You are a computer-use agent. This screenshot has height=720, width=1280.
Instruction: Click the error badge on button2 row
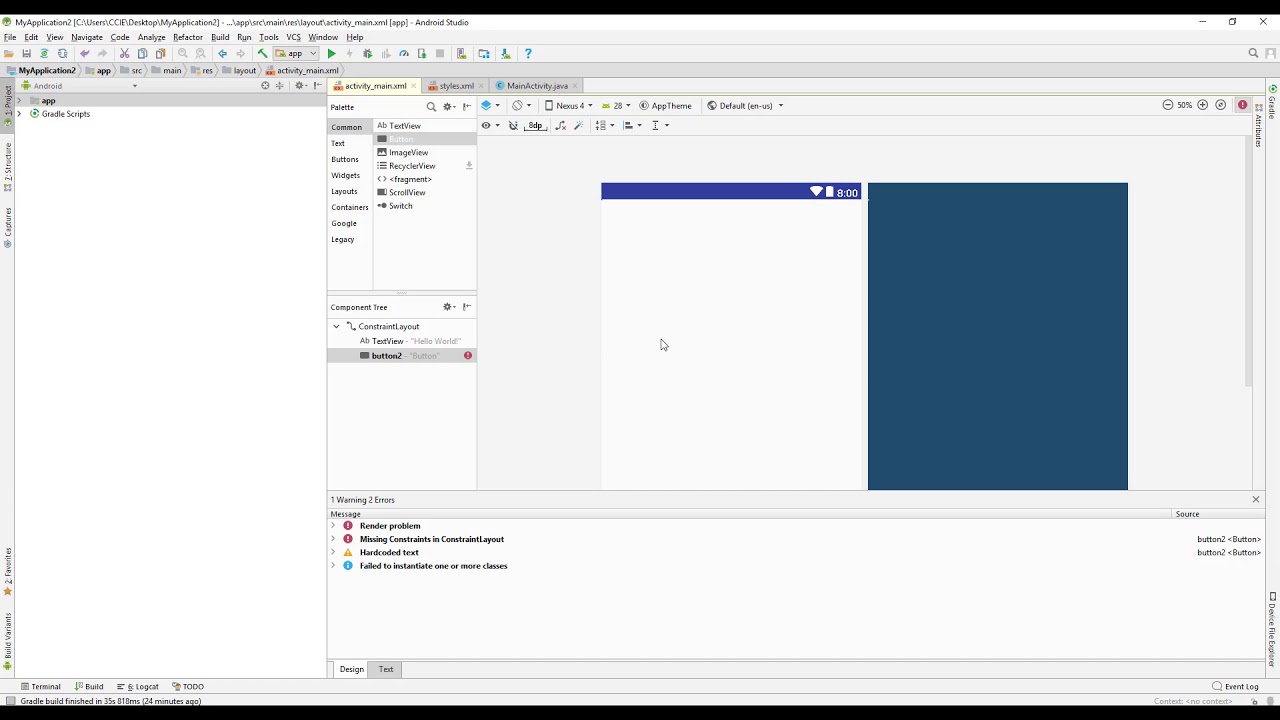[467, 356]
